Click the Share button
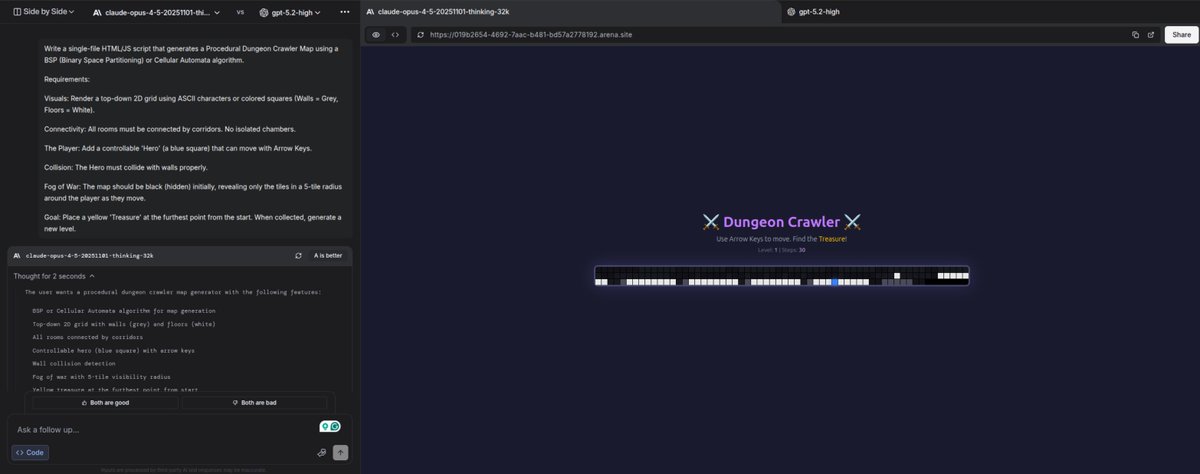 pos(1180,34)
